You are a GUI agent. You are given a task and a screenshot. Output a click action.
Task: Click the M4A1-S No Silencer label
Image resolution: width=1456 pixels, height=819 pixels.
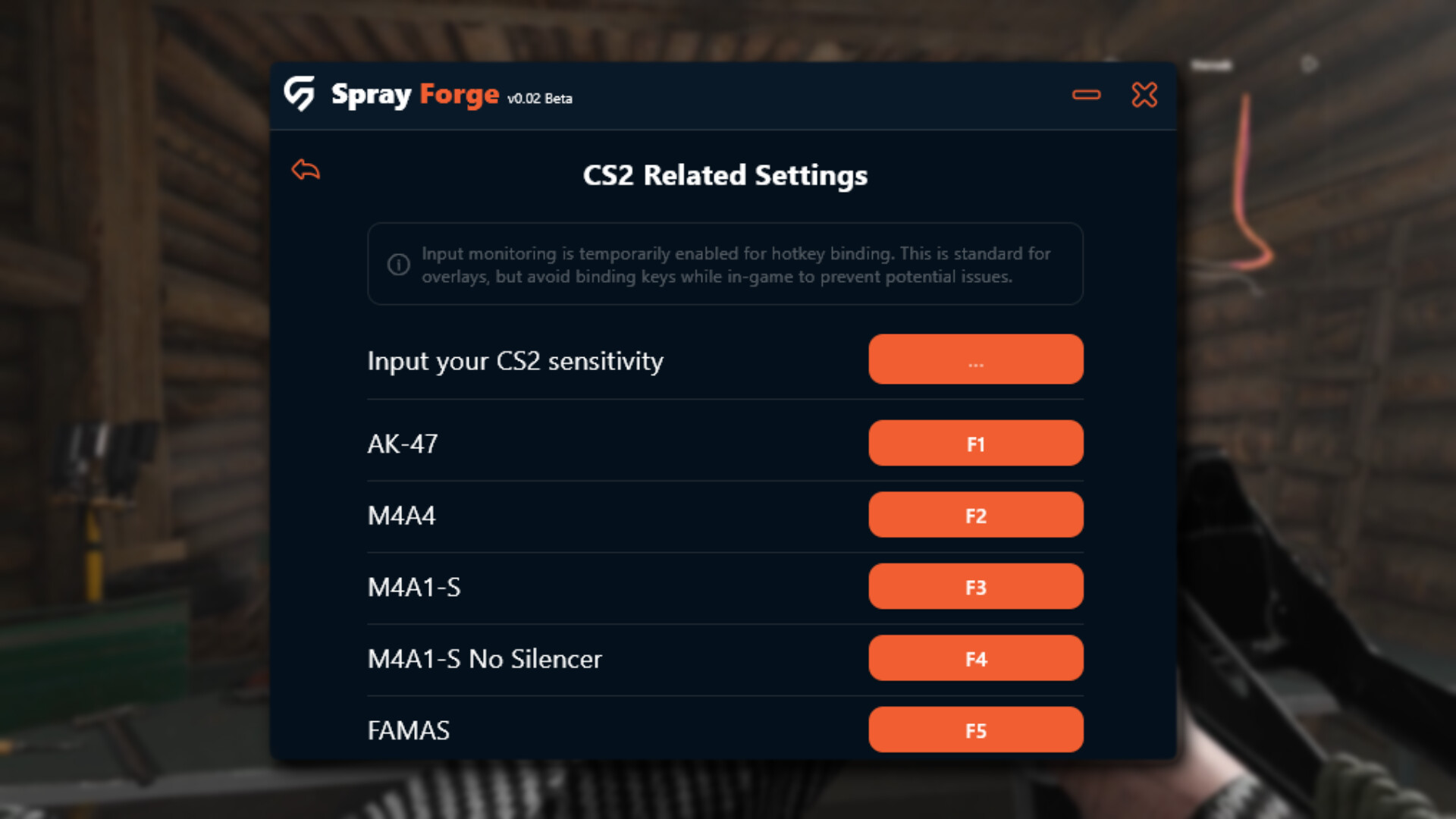(x=485, y=660)
